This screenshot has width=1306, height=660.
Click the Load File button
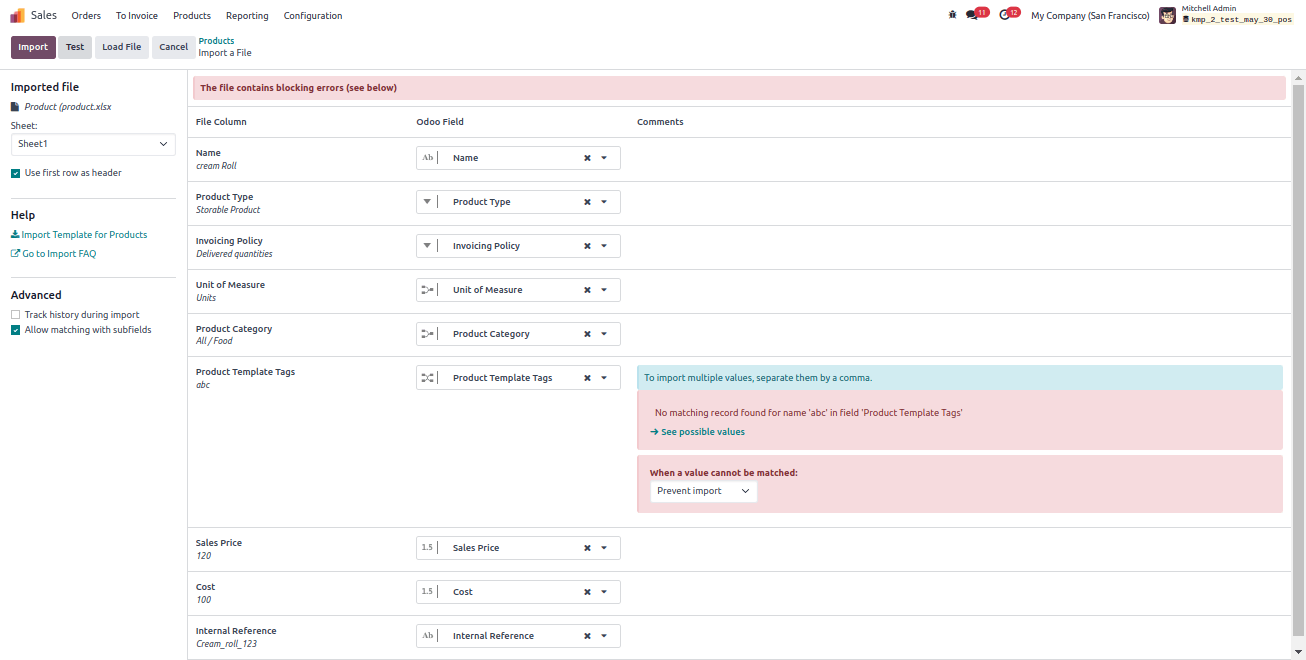point(122,47)
